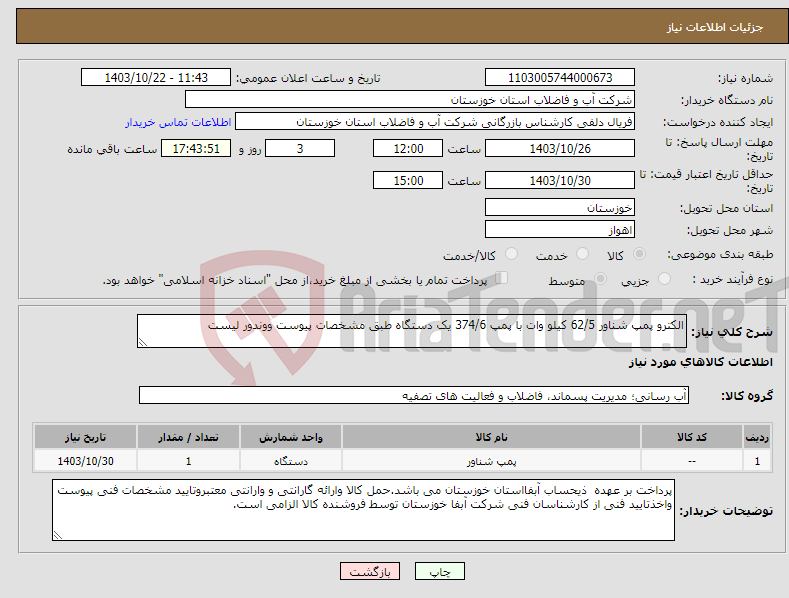Click the remaining days field showing 3
Viewport: 789px width, 598px height.
coord(300,148)
